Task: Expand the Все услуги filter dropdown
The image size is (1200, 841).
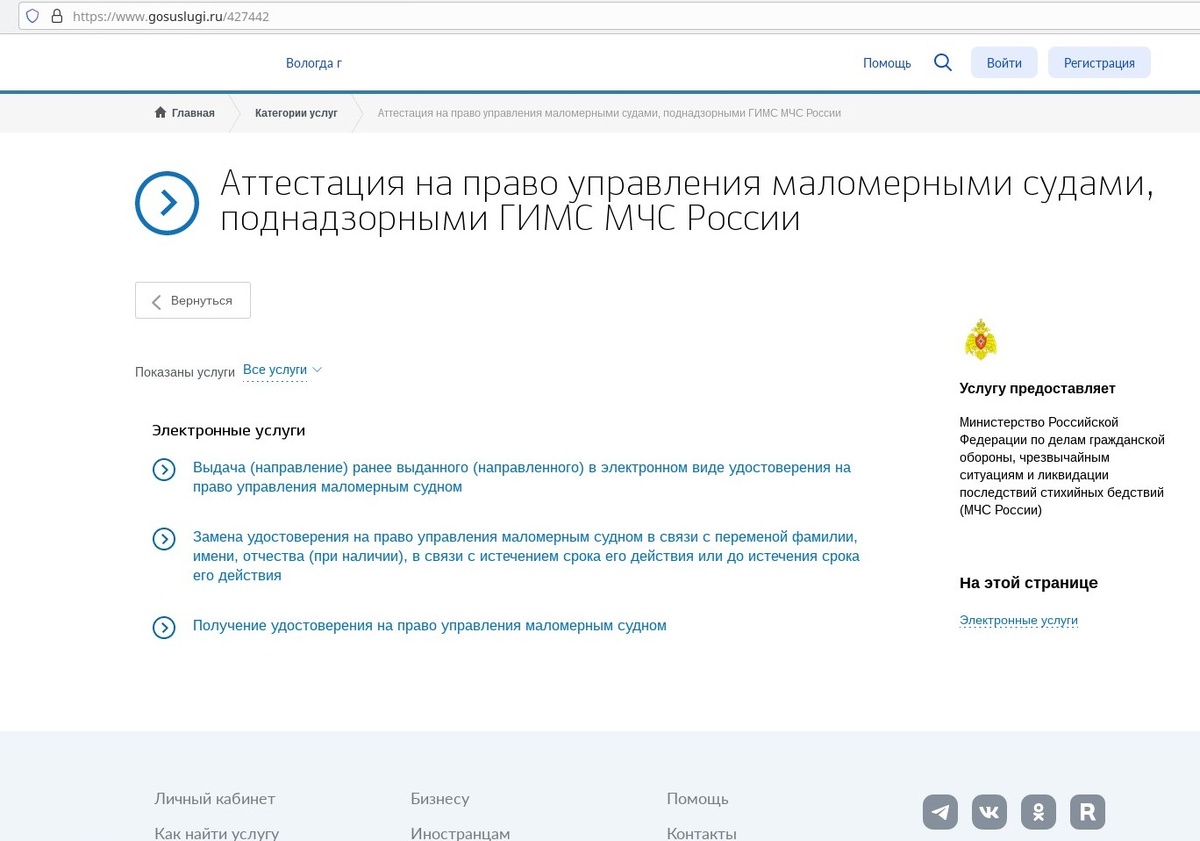Action: pyautogui.click(x=282, y=370)
